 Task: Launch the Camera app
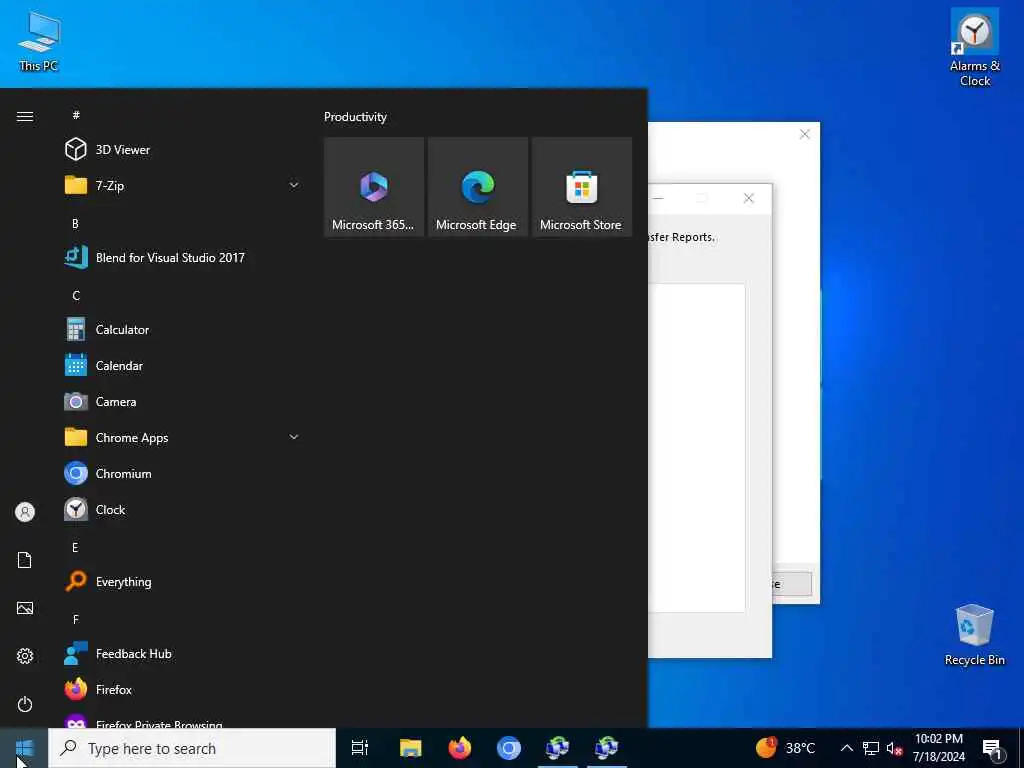[182, 402]
